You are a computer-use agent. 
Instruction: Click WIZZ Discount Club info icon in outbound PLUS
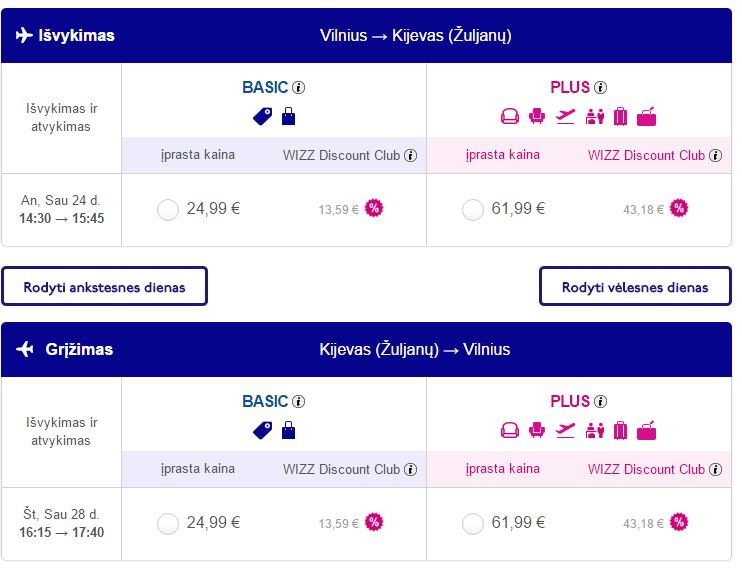716,155
